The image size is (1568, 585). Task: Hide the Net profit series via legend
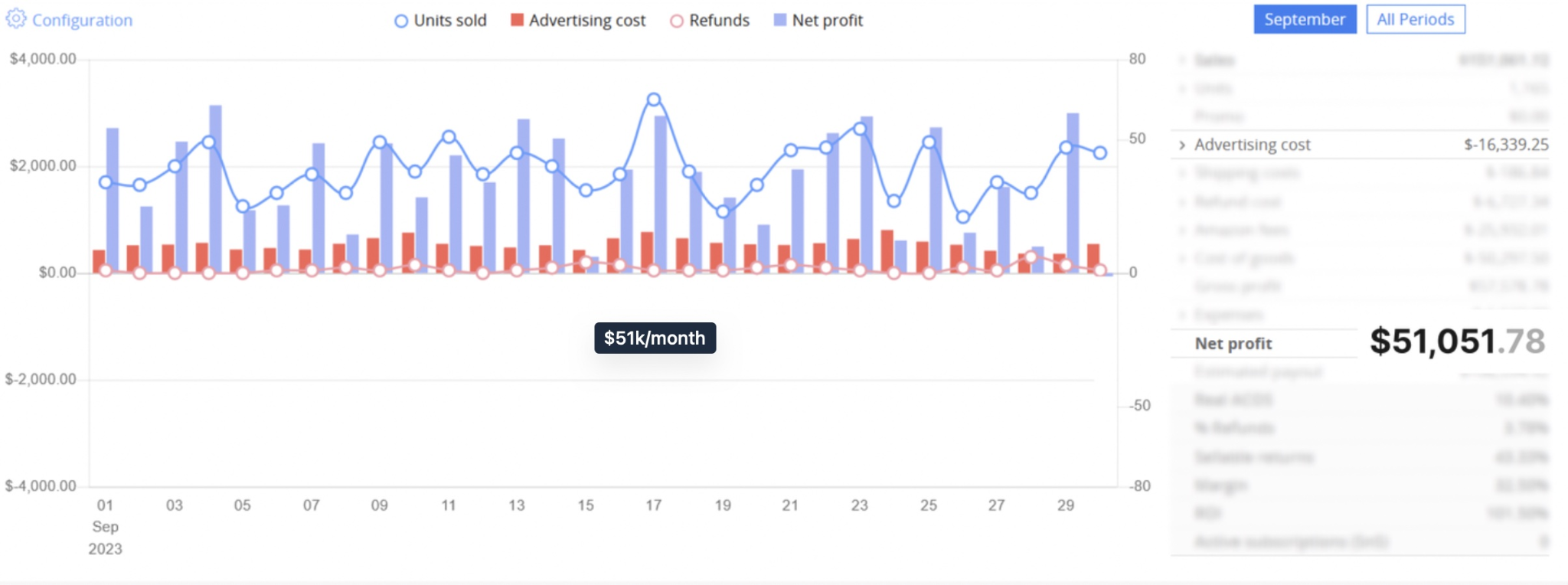coord(780,20)
